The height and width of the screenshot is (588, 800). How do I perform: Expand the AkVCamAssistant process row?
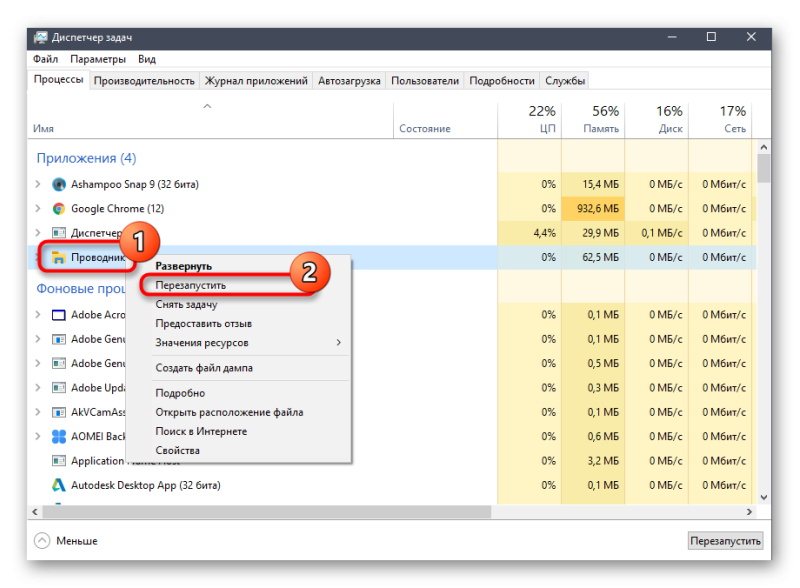[38, 412]
